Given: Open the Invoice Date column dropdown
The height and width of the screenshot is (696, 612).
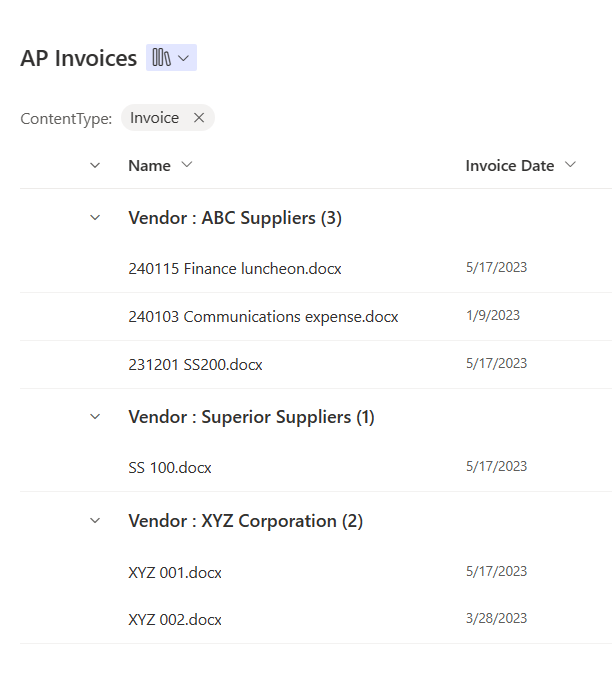Looking at the screenshot, I should pyautogui.click(x=570, y=165).
